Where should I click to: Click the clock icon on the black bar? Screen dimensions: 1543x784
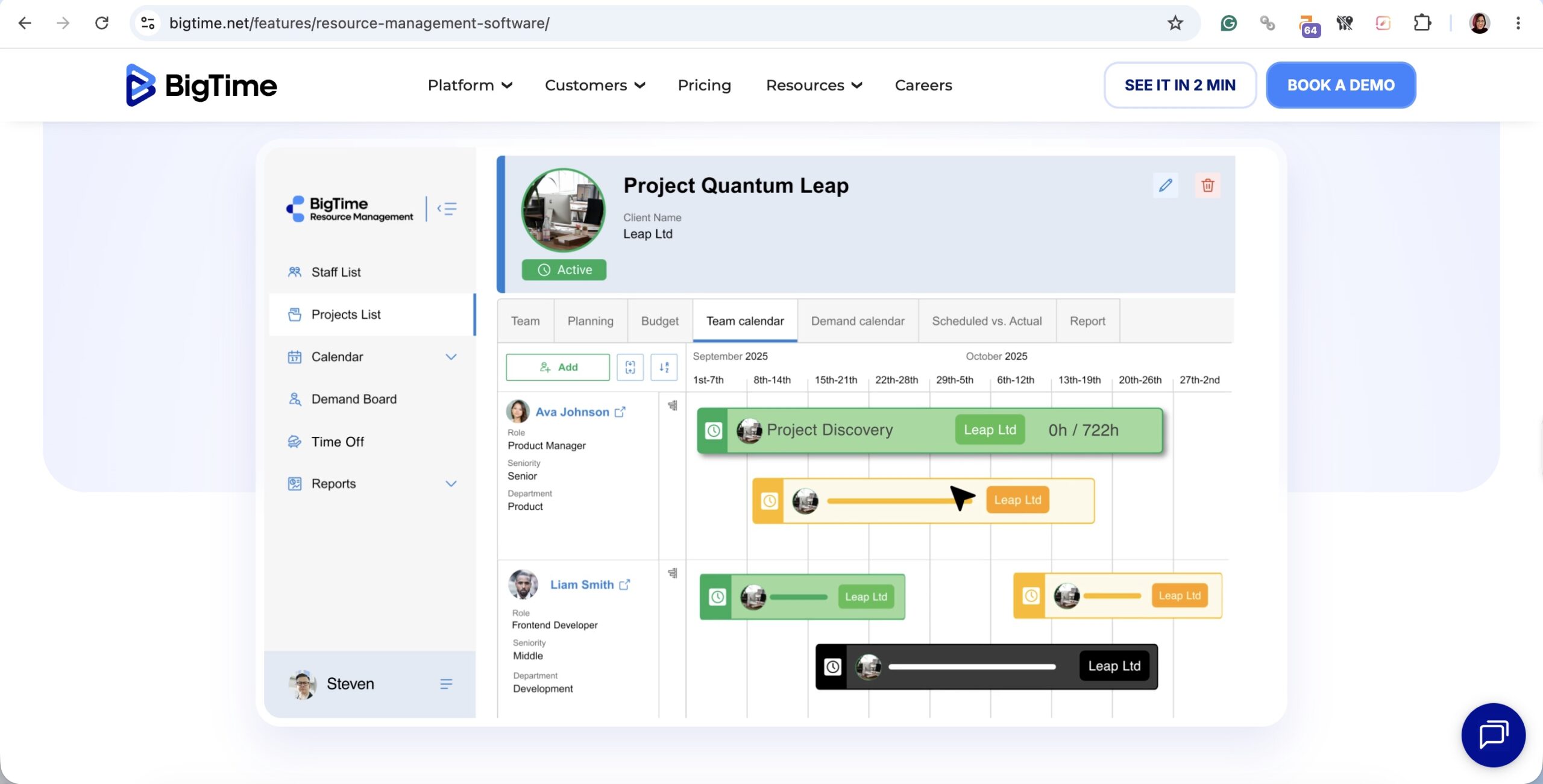point(833,667)
